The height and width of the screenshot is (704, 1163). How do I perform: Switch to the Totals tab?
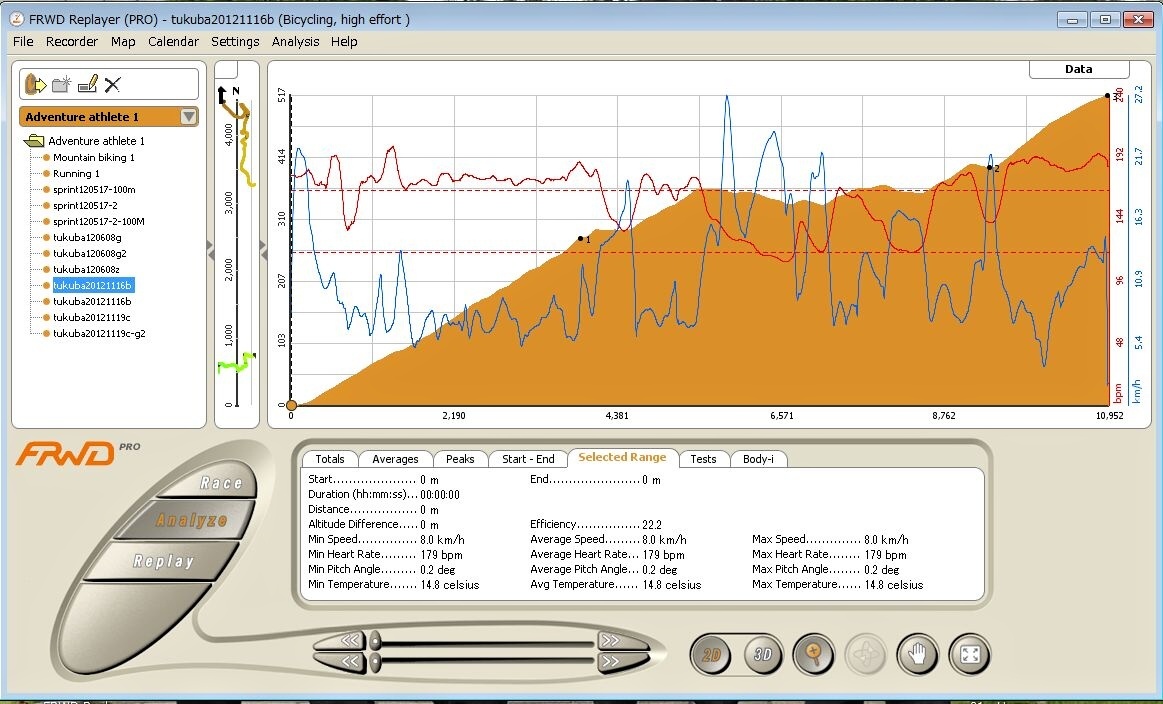(330, 459)
